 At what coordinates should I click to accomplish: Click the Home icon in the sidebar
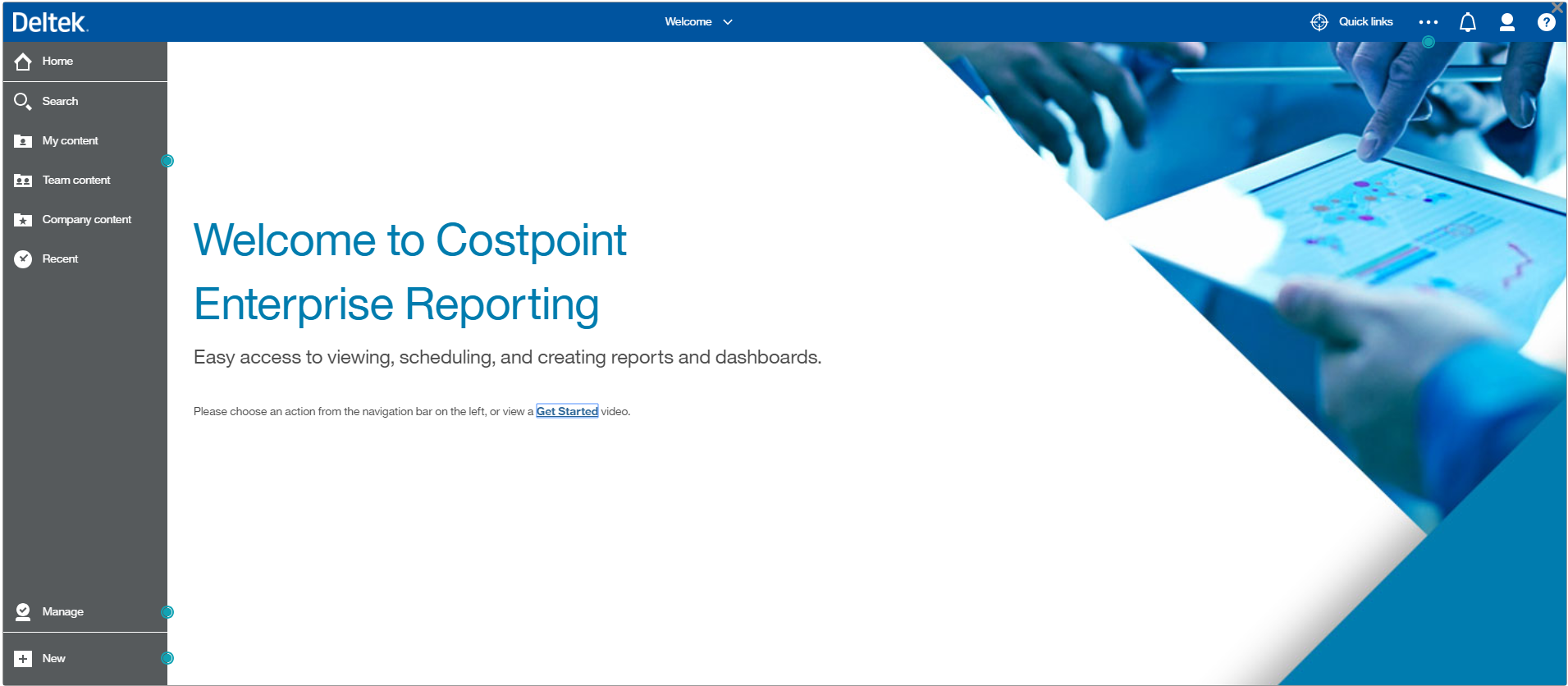coord(23,62)
